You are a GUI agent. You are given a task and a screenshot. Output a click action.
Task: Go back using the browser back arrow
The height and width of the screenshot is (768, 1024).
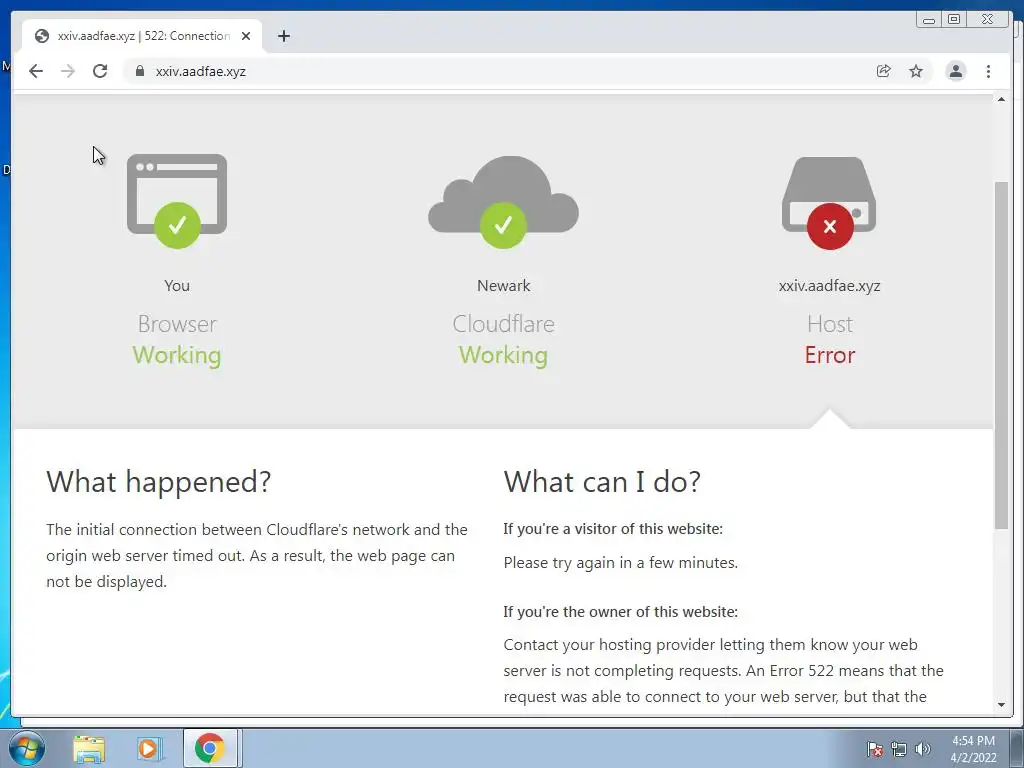click(36, 71)
